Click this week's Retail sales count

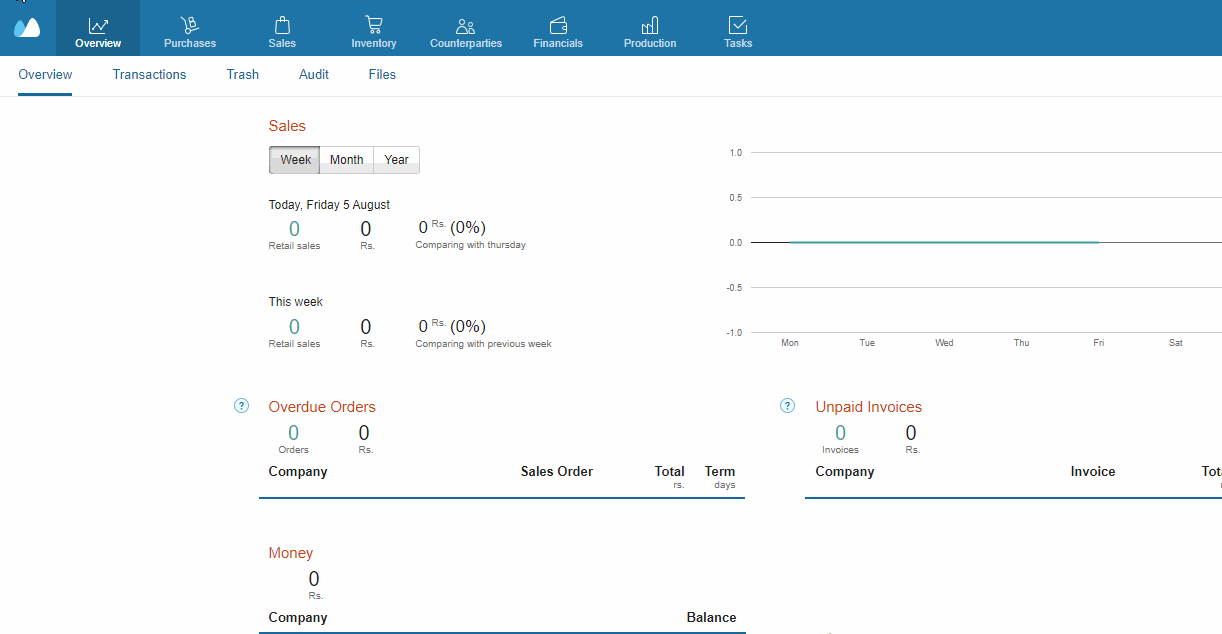pyautogui.click(x=294, y=327)
